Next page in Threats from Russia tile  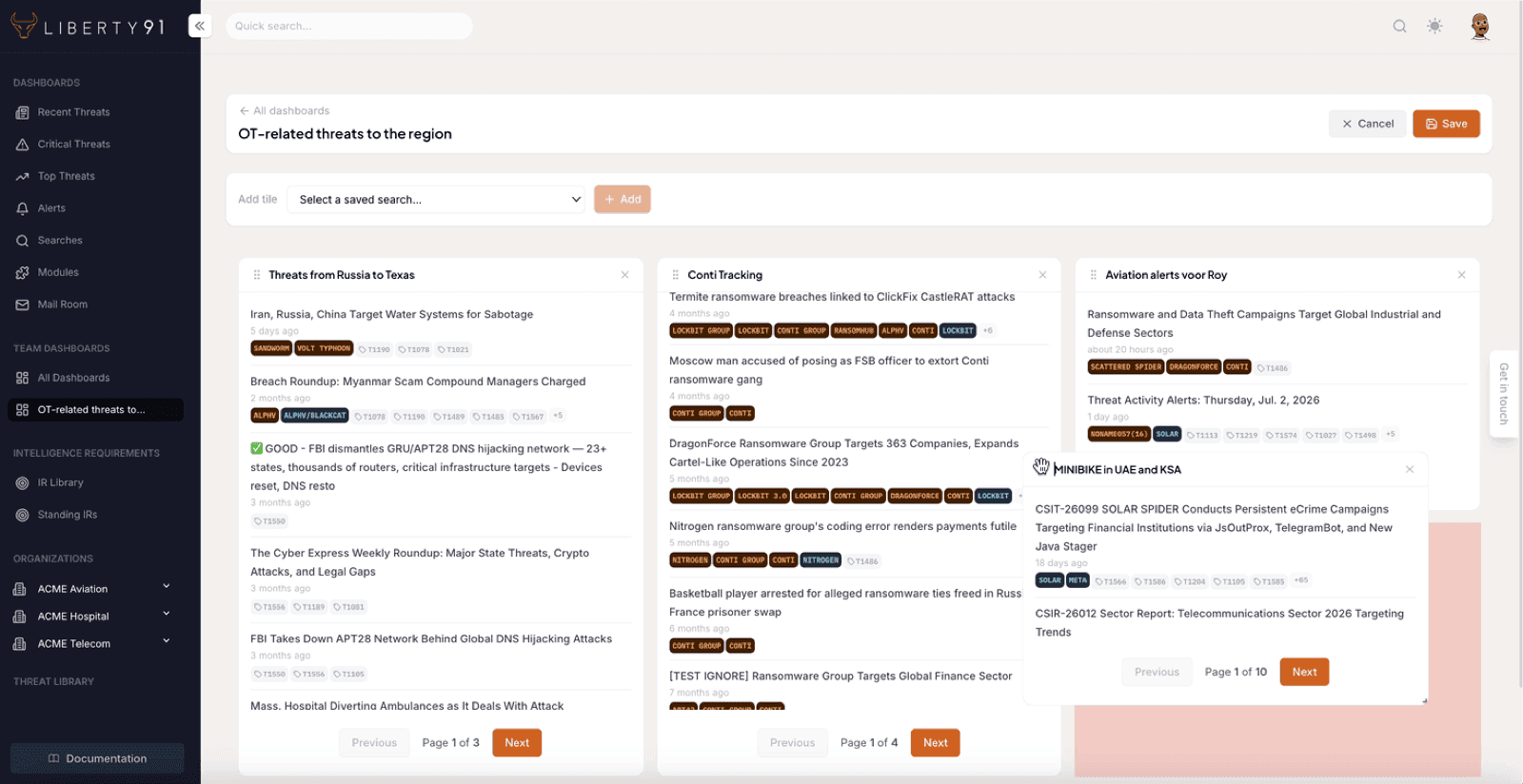[517, 743]
